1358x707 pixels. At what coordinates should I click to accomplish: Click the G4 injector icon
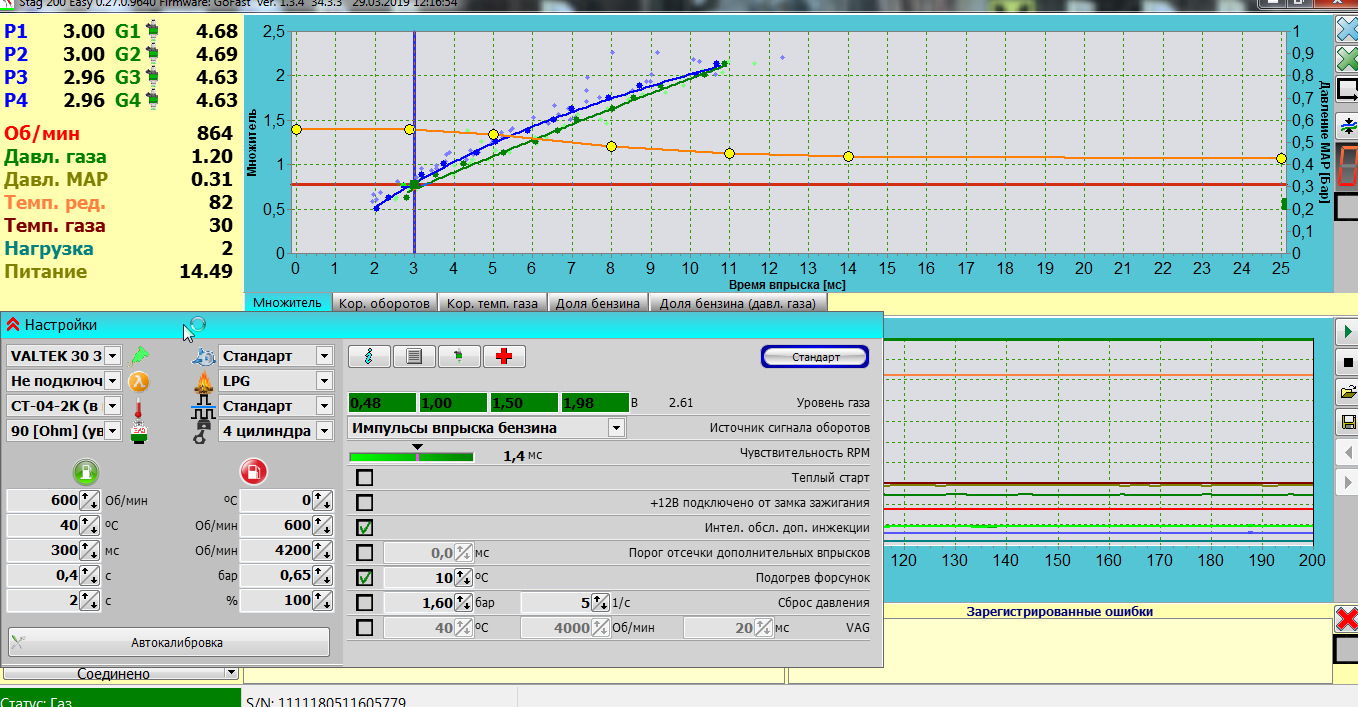pyautogui.click(x=152, y=100)
